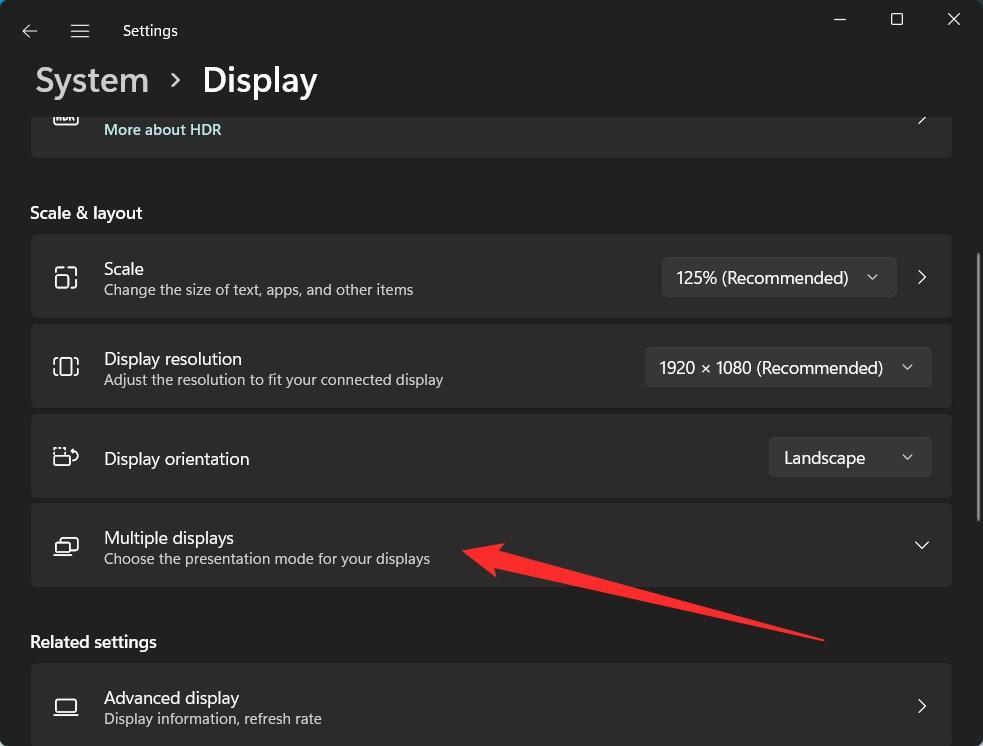Image resolution: width=983 pixels, height=746 pixels.
Task: Click the Multiple displays icon
Action: tap(66, 546)
